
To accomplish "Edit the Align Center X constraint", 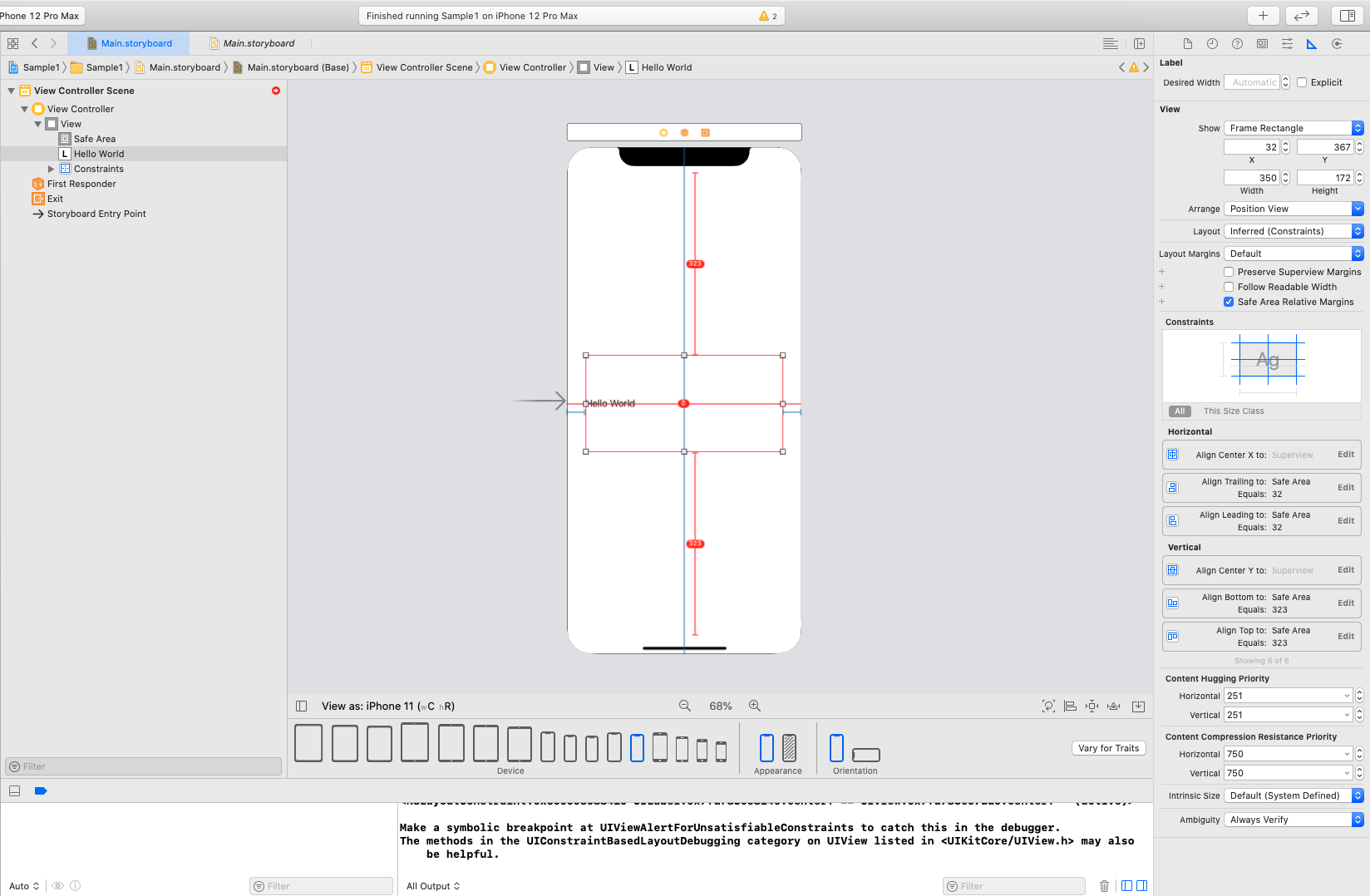I will [1346, 455].
